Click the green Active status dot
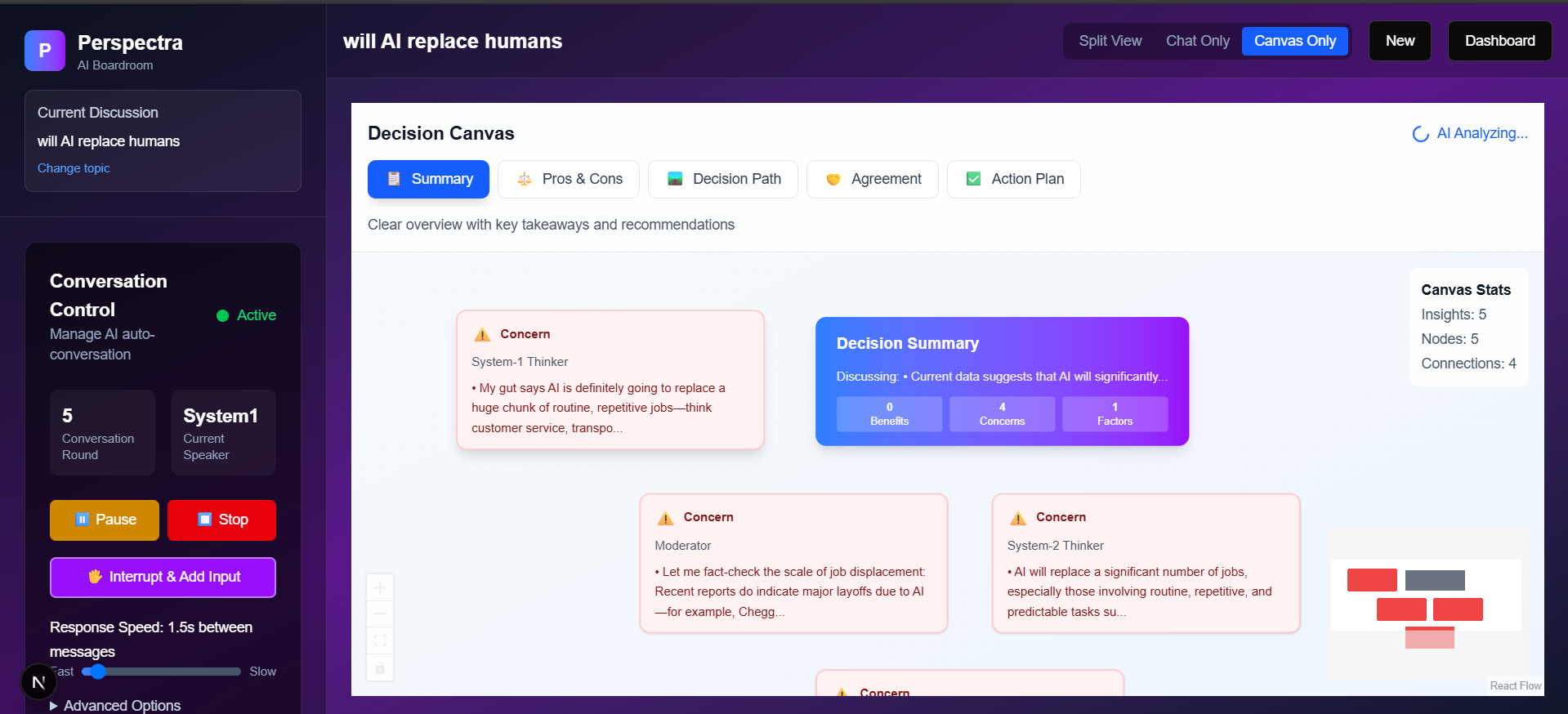This screenshot has height=714, width=1568. coord(222,315)
